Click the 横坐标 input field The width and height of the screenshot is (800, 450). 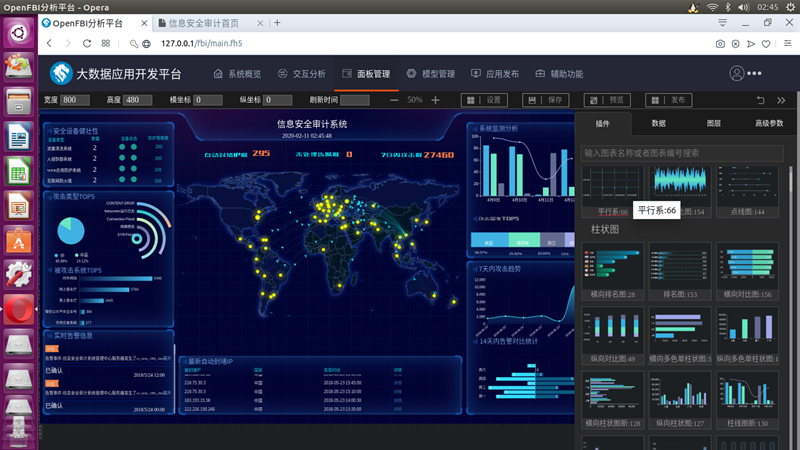tap(208, 100)
